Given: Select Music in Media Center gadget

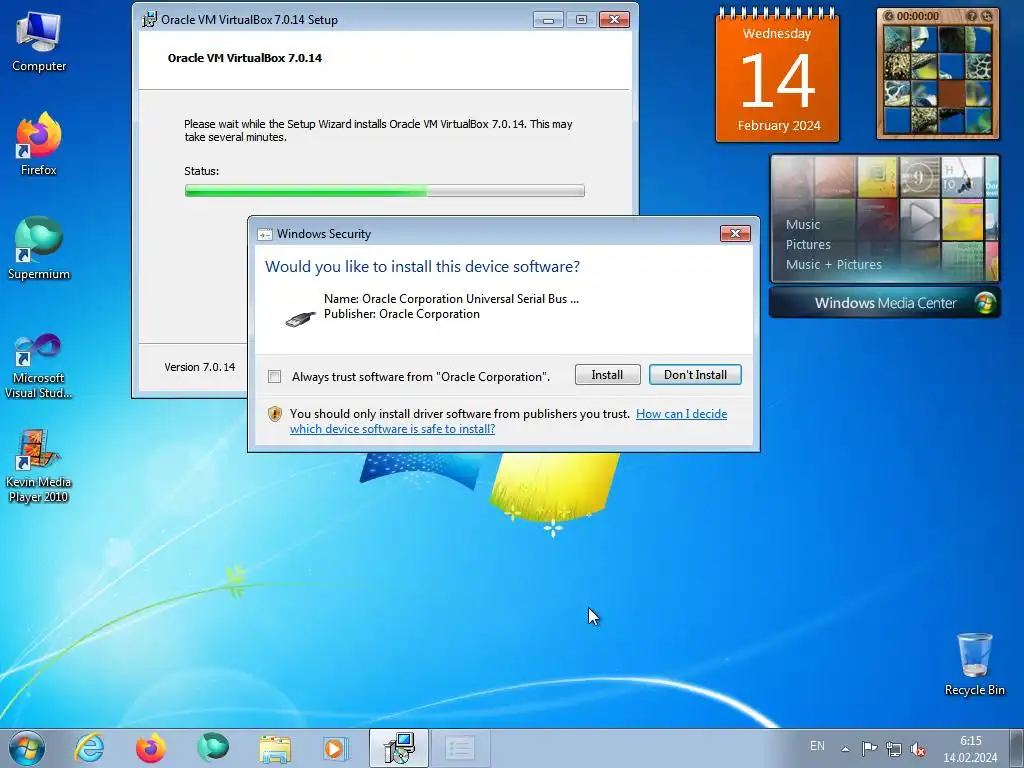Looking at the screenshot, I should coord(803,225).
